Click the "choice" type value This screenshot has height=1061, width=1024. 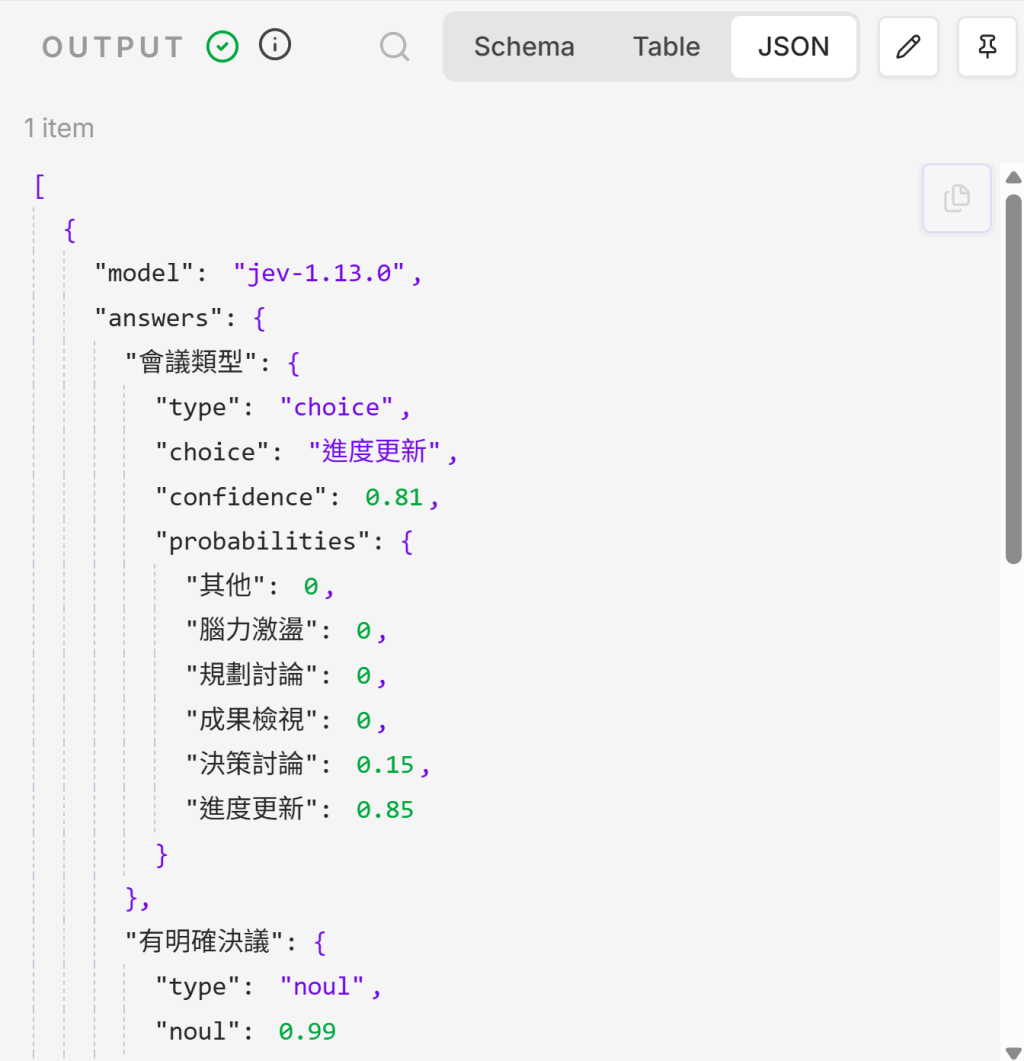click(x=336, y=407)
